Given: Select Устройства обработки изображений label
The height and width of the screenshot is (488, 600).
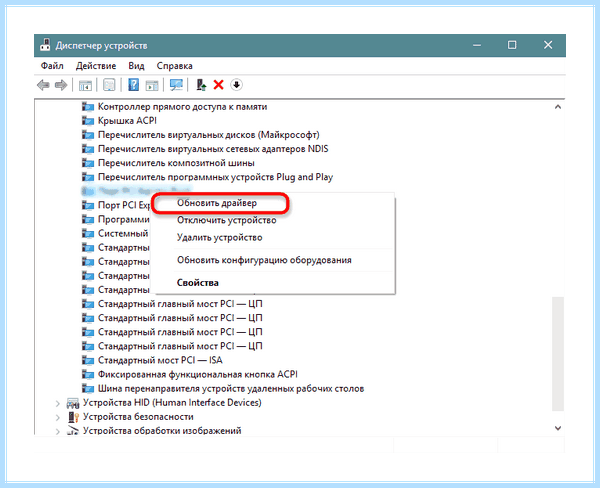Looking at the screenshot, I should [x=162, y=431].
